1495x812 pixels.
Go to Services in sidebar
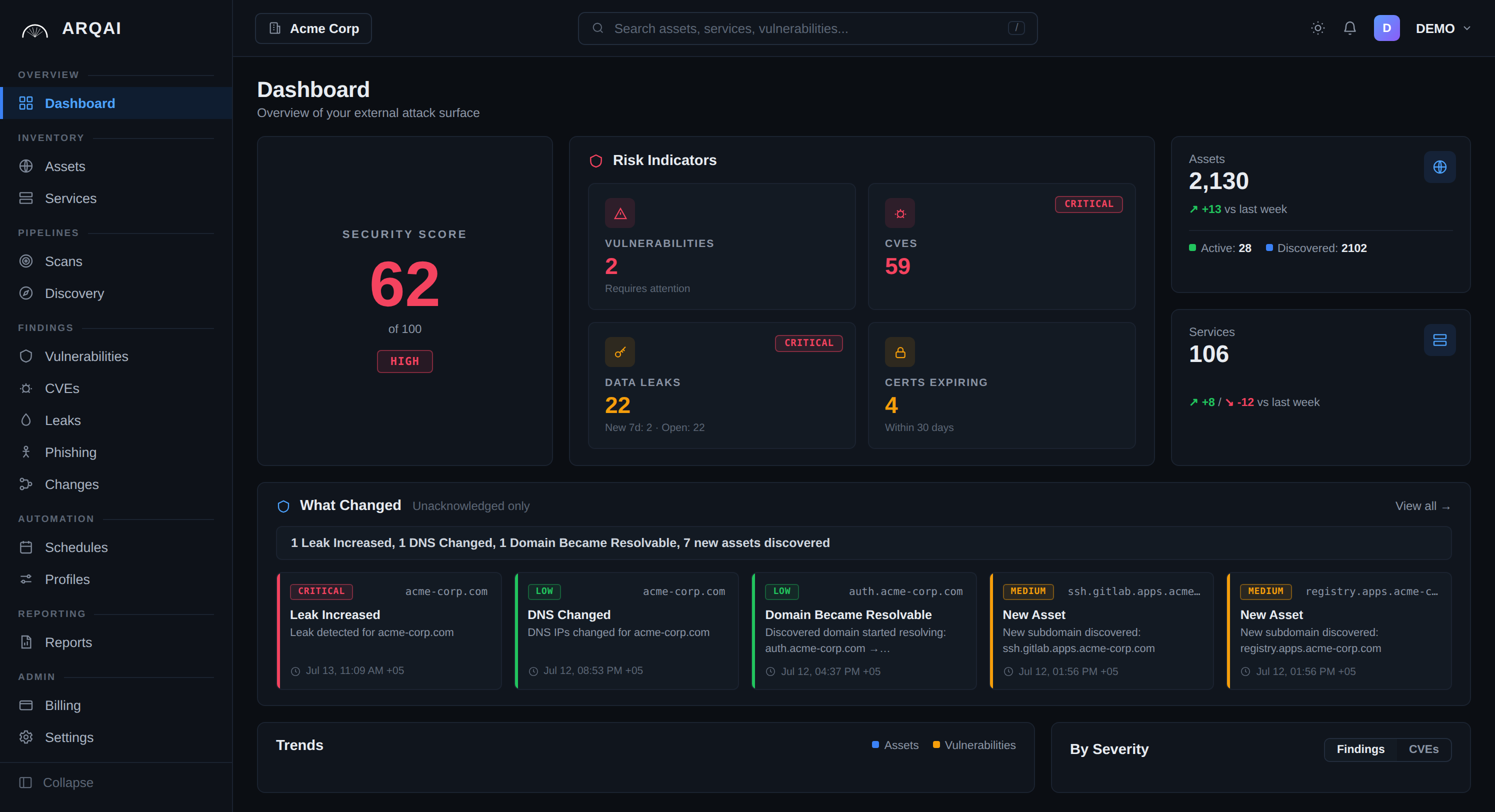[116, 198]
